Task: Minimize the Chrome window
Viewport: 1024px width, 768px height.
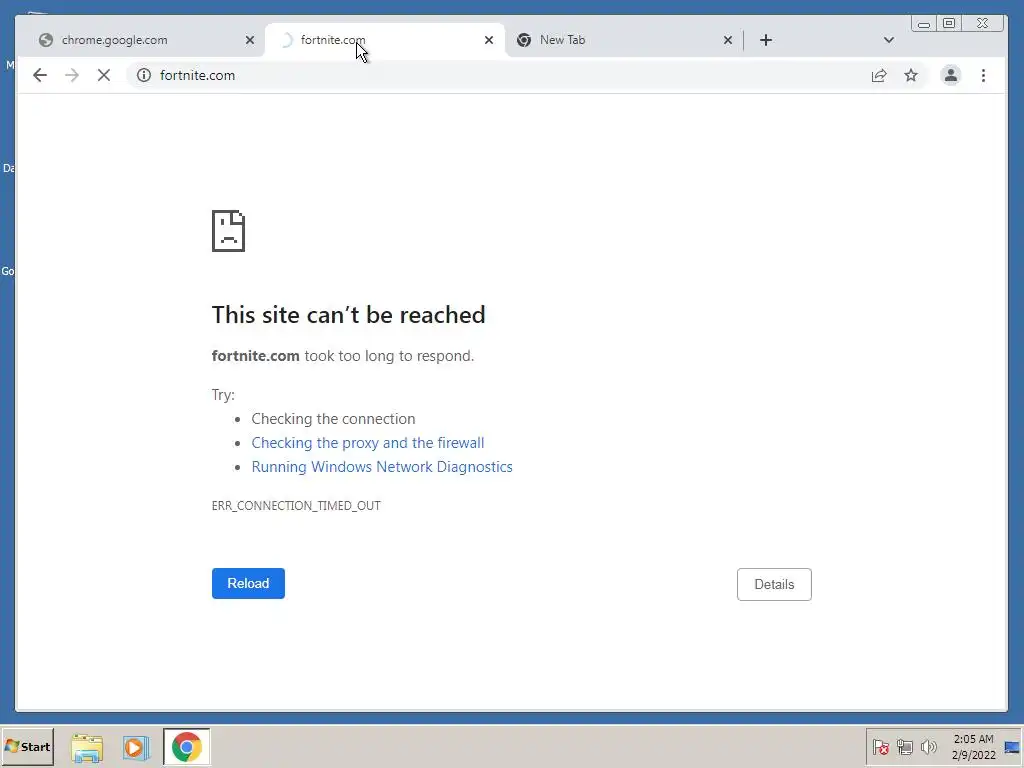Action: coord(923,24)
